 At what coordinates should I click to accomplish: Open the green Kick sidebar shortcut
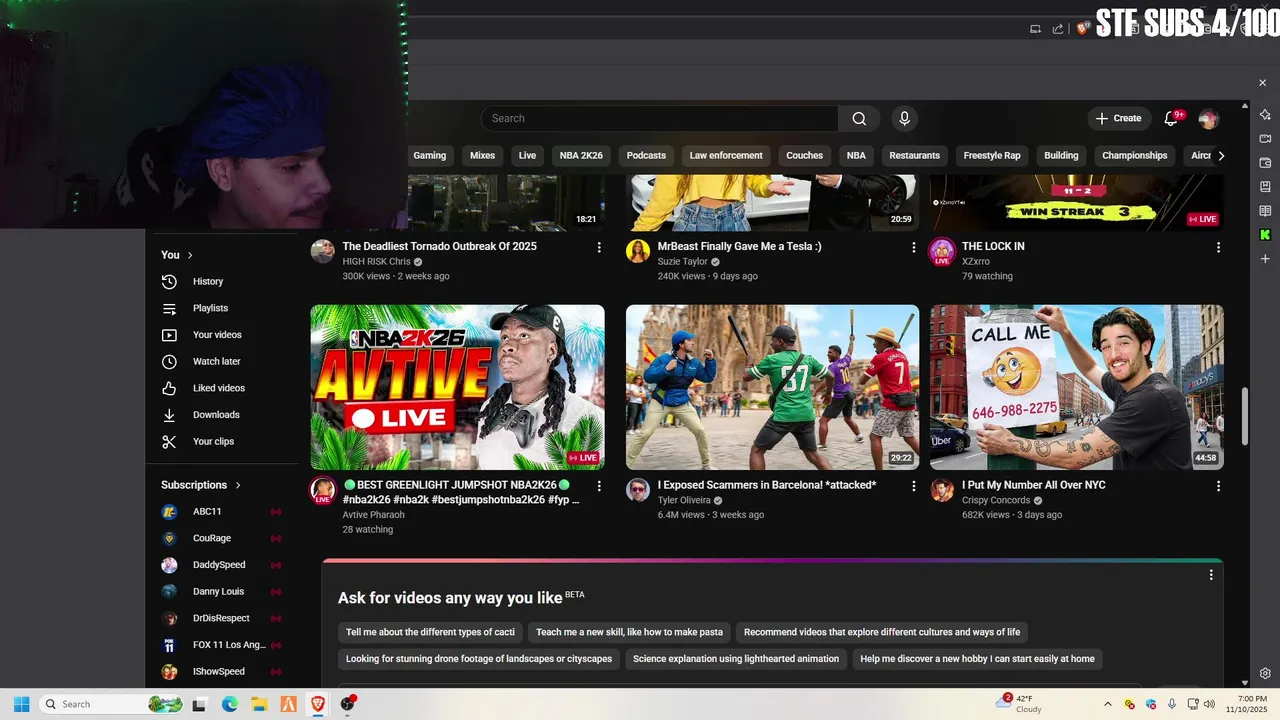pos(1265,235)
